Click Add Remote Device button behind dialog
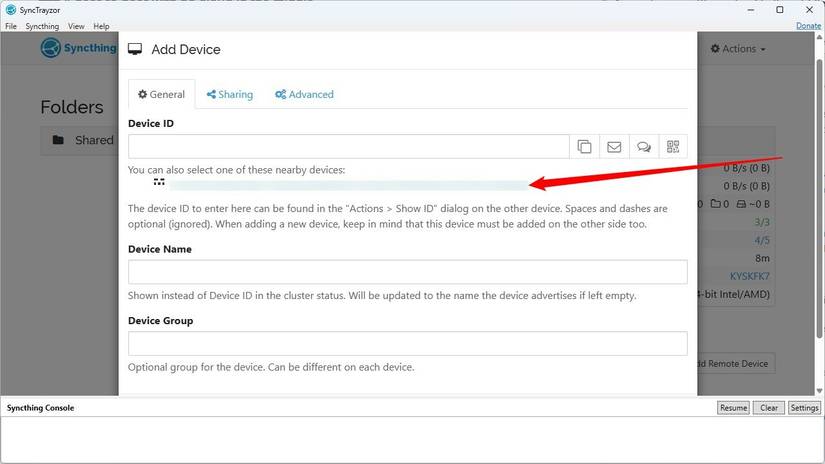Image resolution: width=825 pixels, height=464 pixels. click(x=736, y=364)
